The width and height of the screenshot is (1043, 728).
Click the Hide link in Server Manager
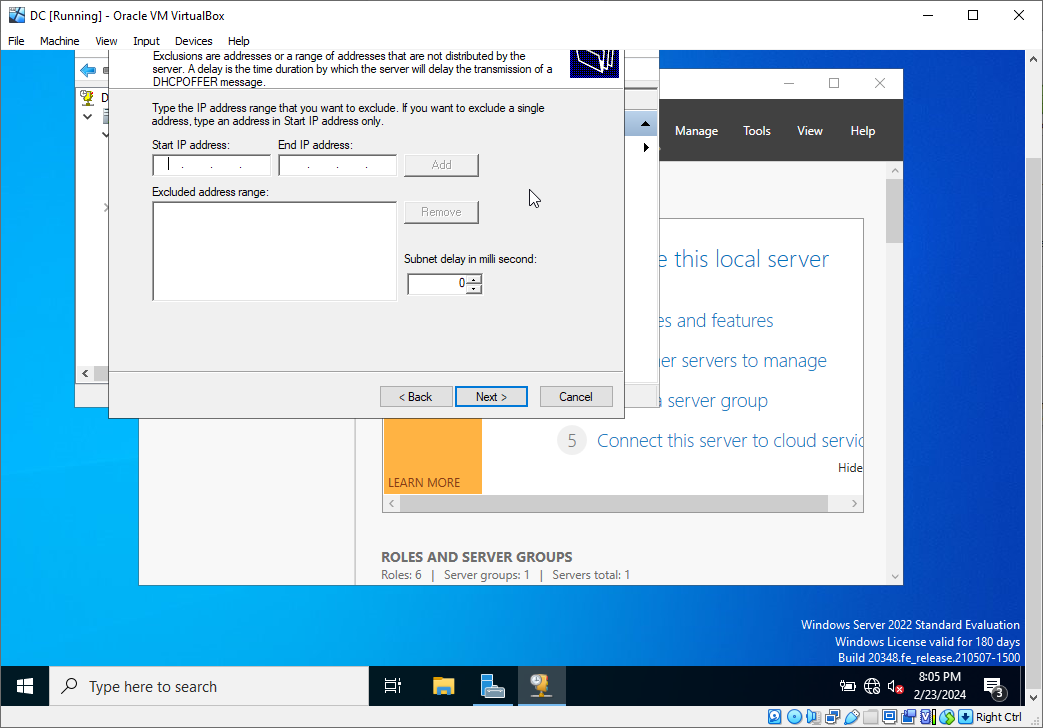pyautogui.click(x=849, y=467)
